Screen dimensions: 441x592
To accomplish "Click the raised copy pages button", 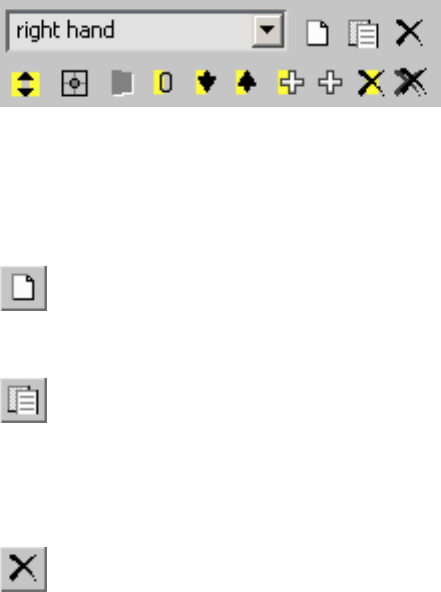I will (x=24, y=400).
